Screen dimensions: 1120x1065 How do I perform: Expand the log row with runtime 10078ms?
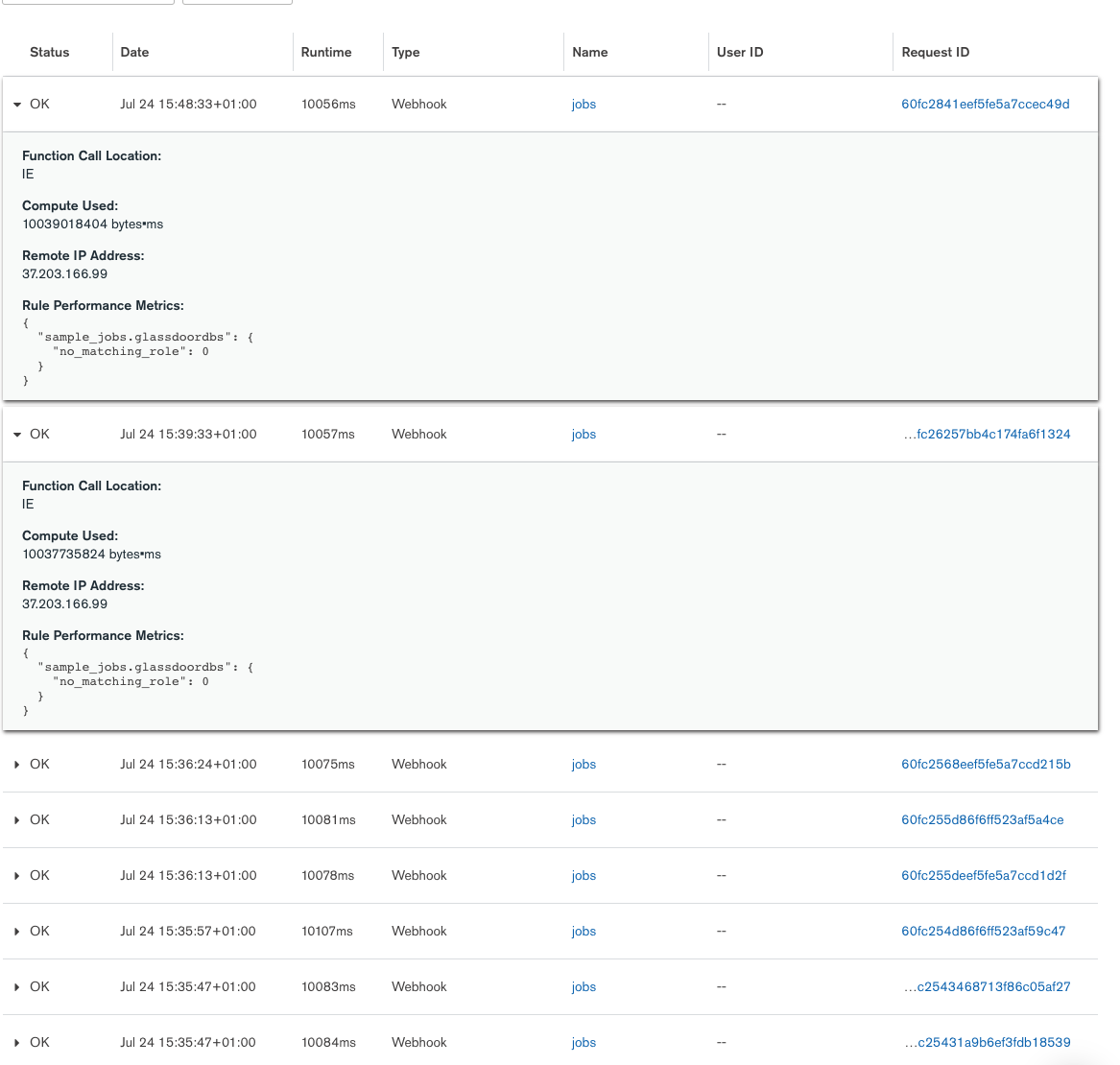[x=17, y=876]
